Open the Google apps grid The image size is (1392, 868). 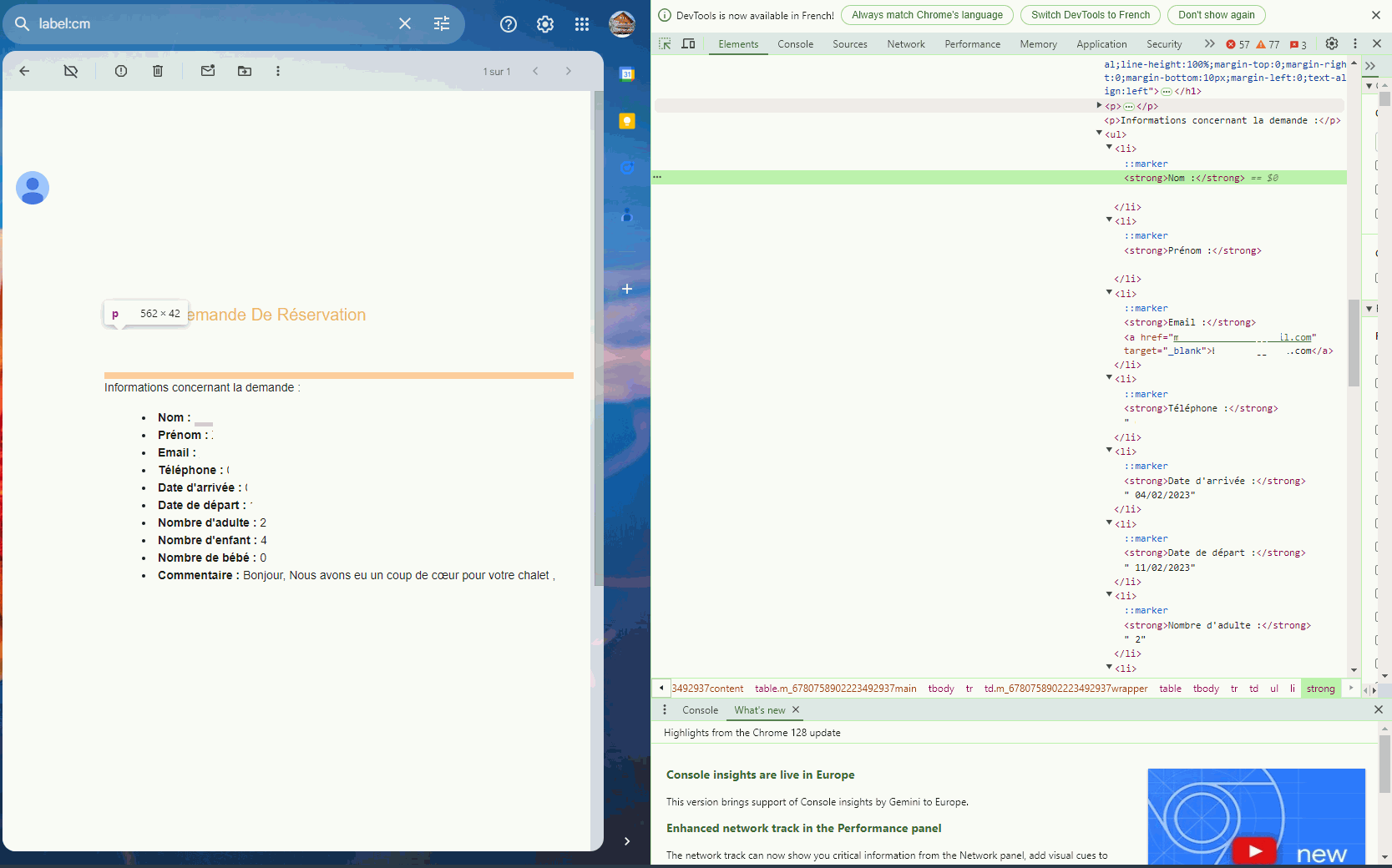[582, 24]
